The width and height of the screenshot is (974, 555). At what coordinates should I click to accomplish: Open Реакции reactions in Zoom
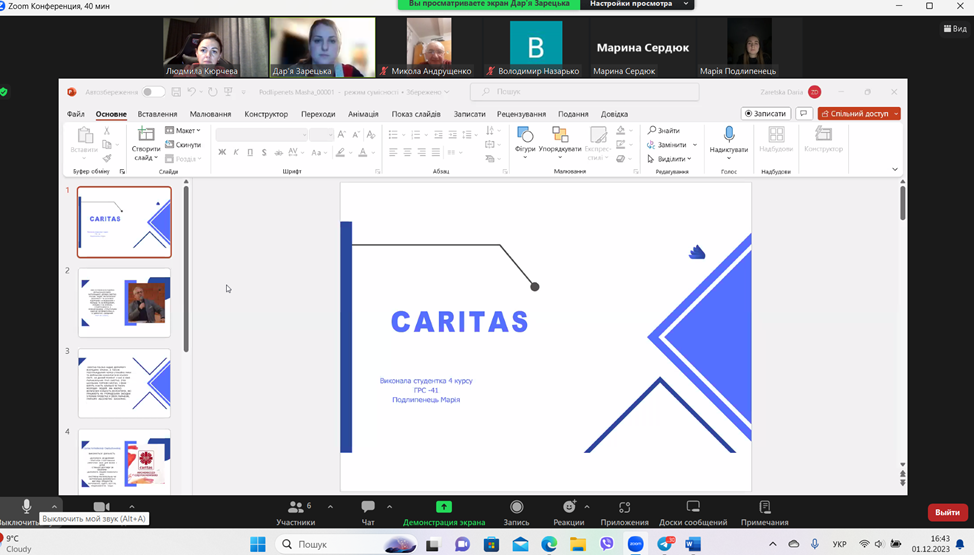568,508
